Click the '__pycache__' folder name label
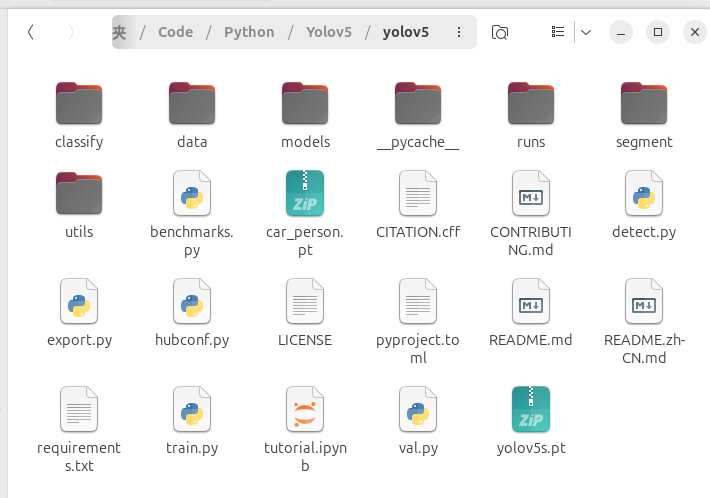Viewport: 710px width, 498px height. click(418, 143)
